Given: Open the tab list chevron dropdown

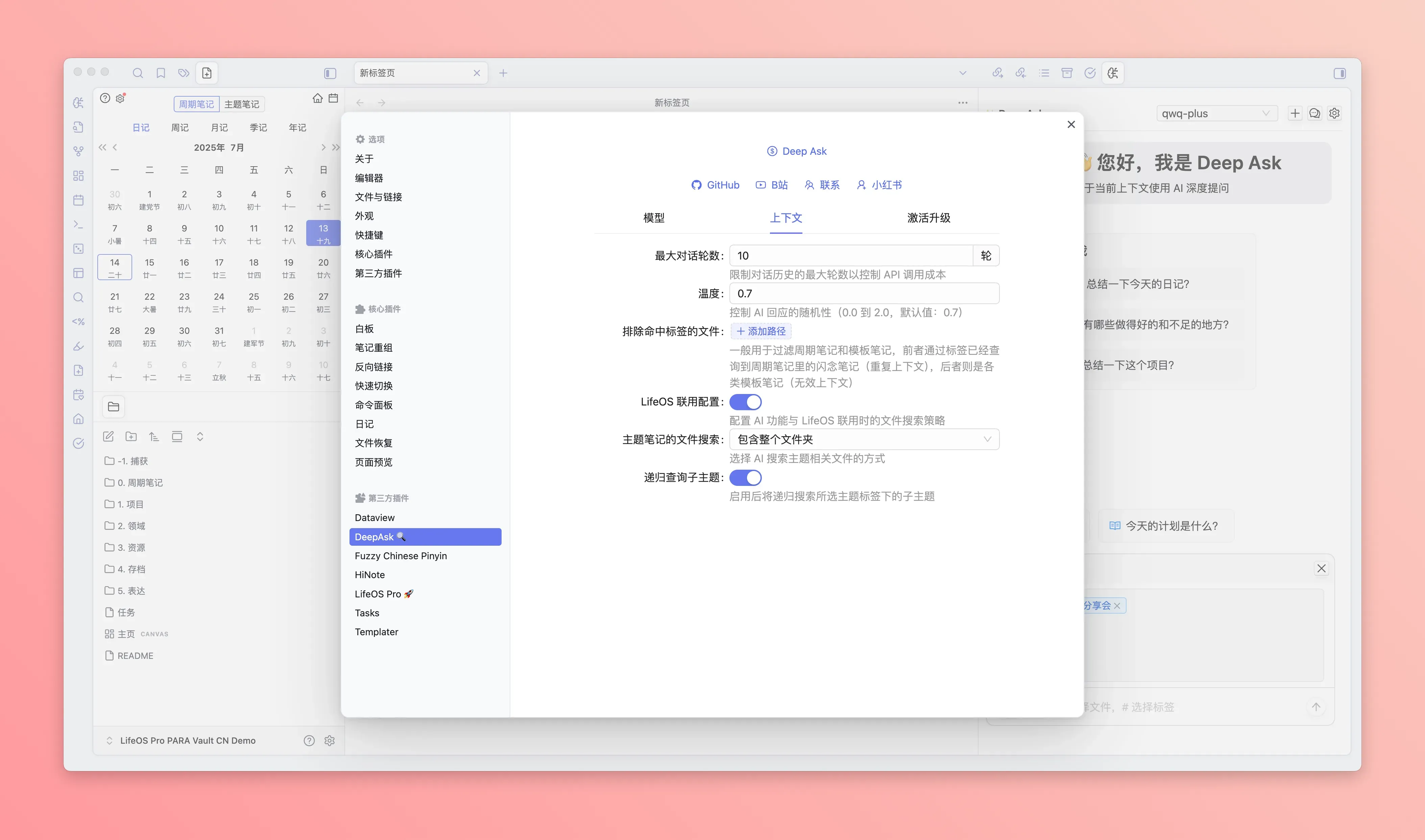Looking at the screenshot, I should [963, 73].
